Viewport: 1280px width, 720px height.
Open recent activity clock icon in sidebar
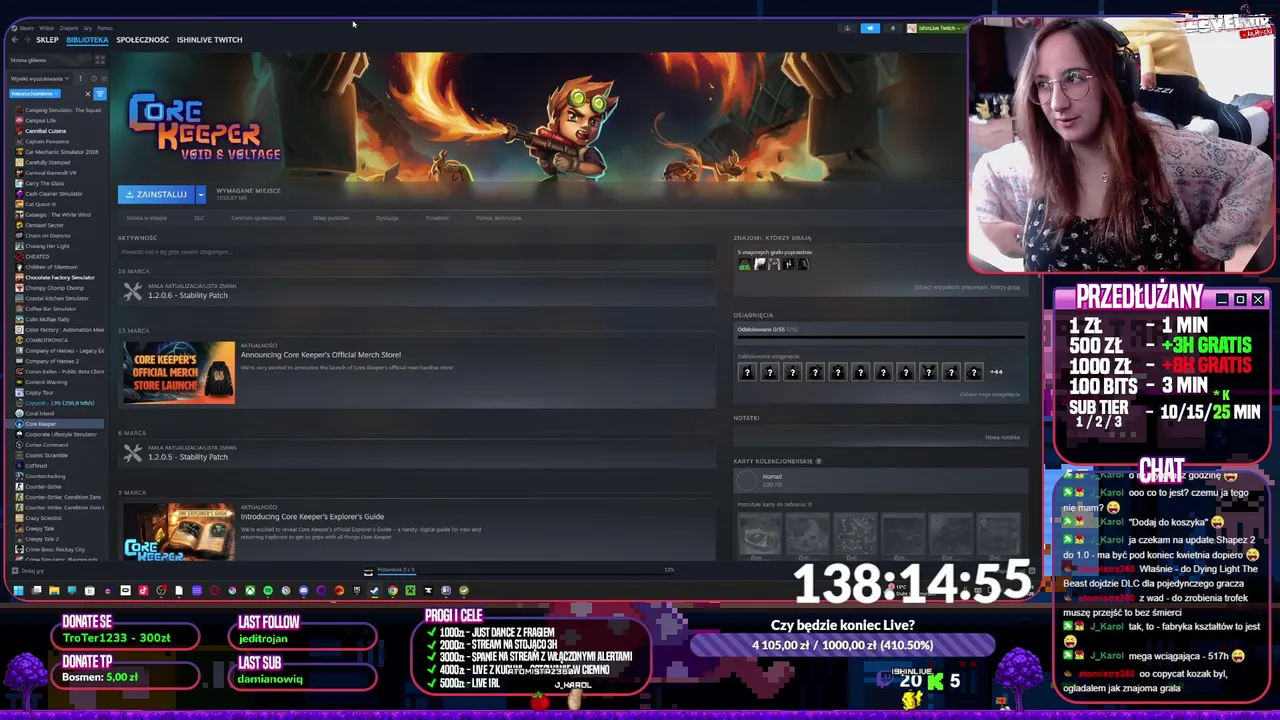click(x=93, y=78)
